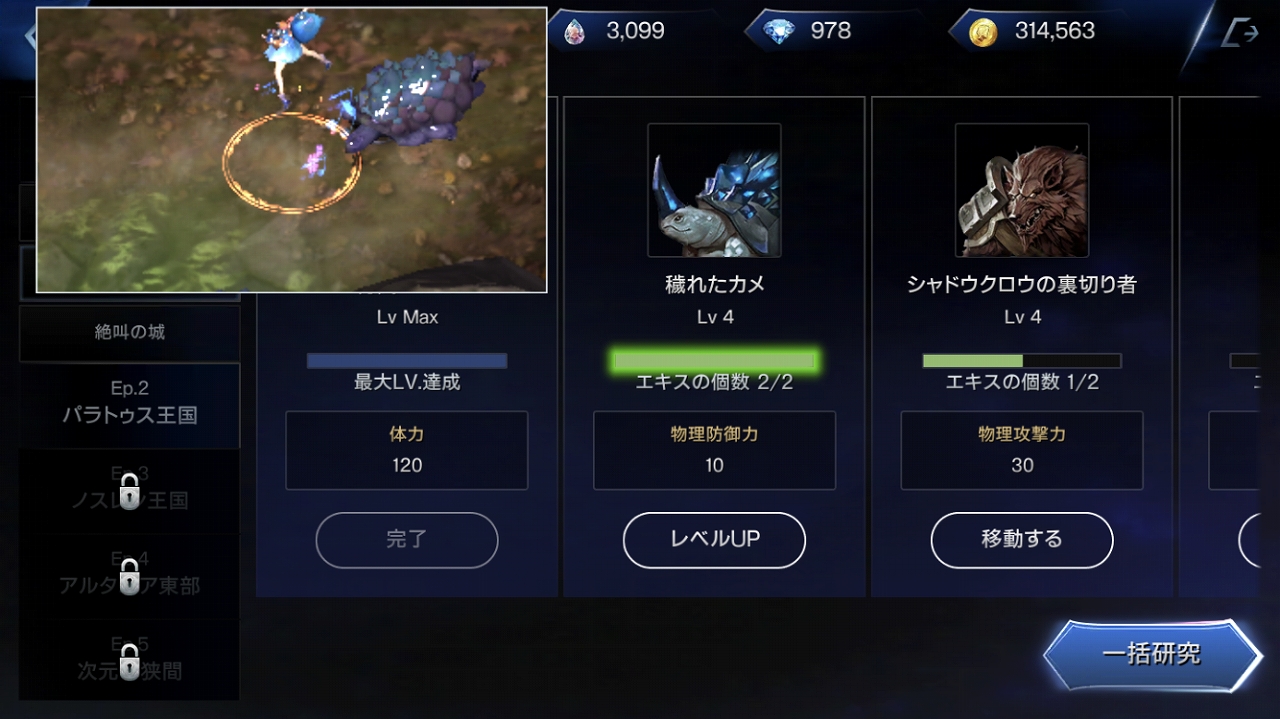Image resolution: width=1280 pixels, height=719 pixels.
Task: Tap the pink droplet currency icon
Action: click(574, 32)
